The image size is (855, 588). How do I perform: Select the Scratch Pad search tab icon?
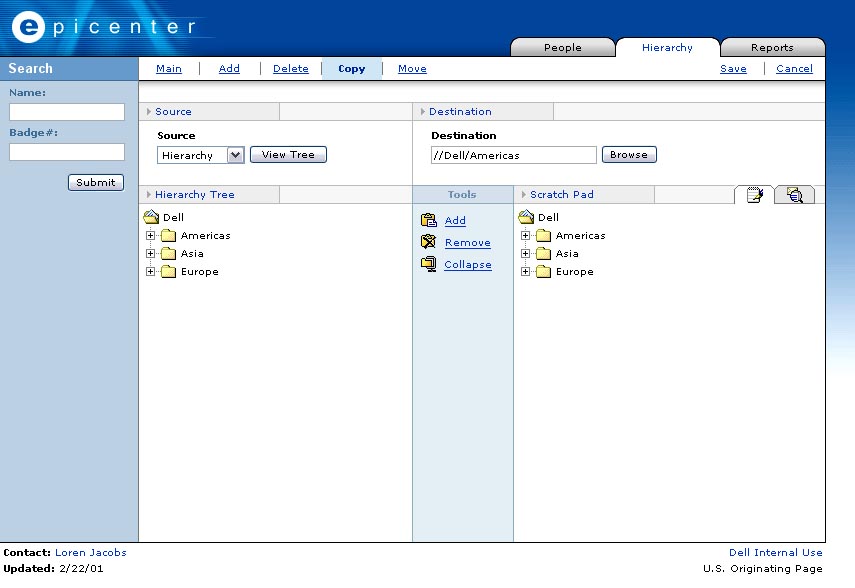[794, 195]
